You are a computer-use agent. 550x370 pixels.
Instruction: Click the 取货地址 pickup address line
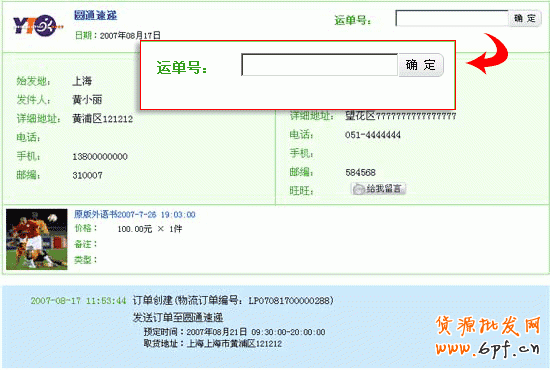[x=212, y=344]
